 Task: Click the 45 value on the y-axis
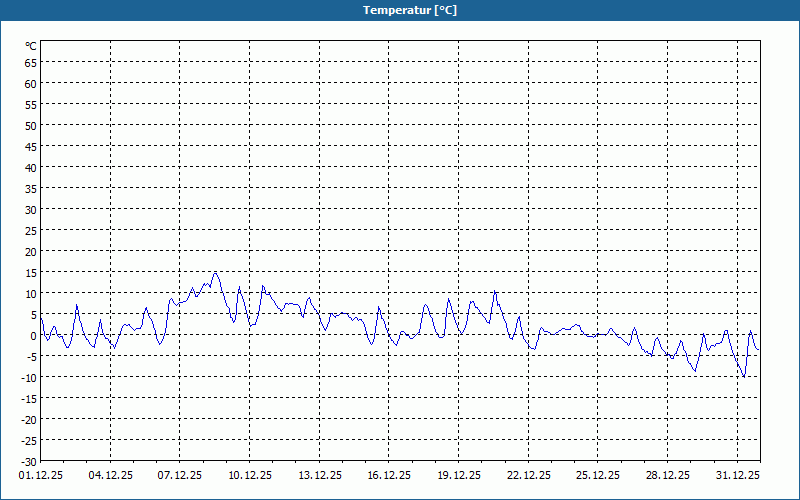pos(31,147)
